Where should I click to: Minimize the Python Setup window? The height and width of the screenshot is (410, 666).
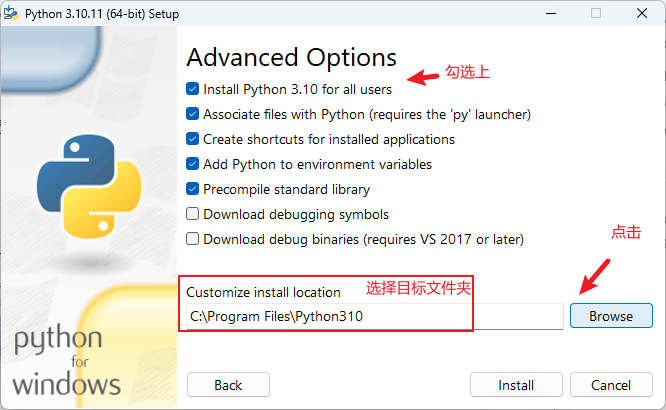tap(551, 13)
